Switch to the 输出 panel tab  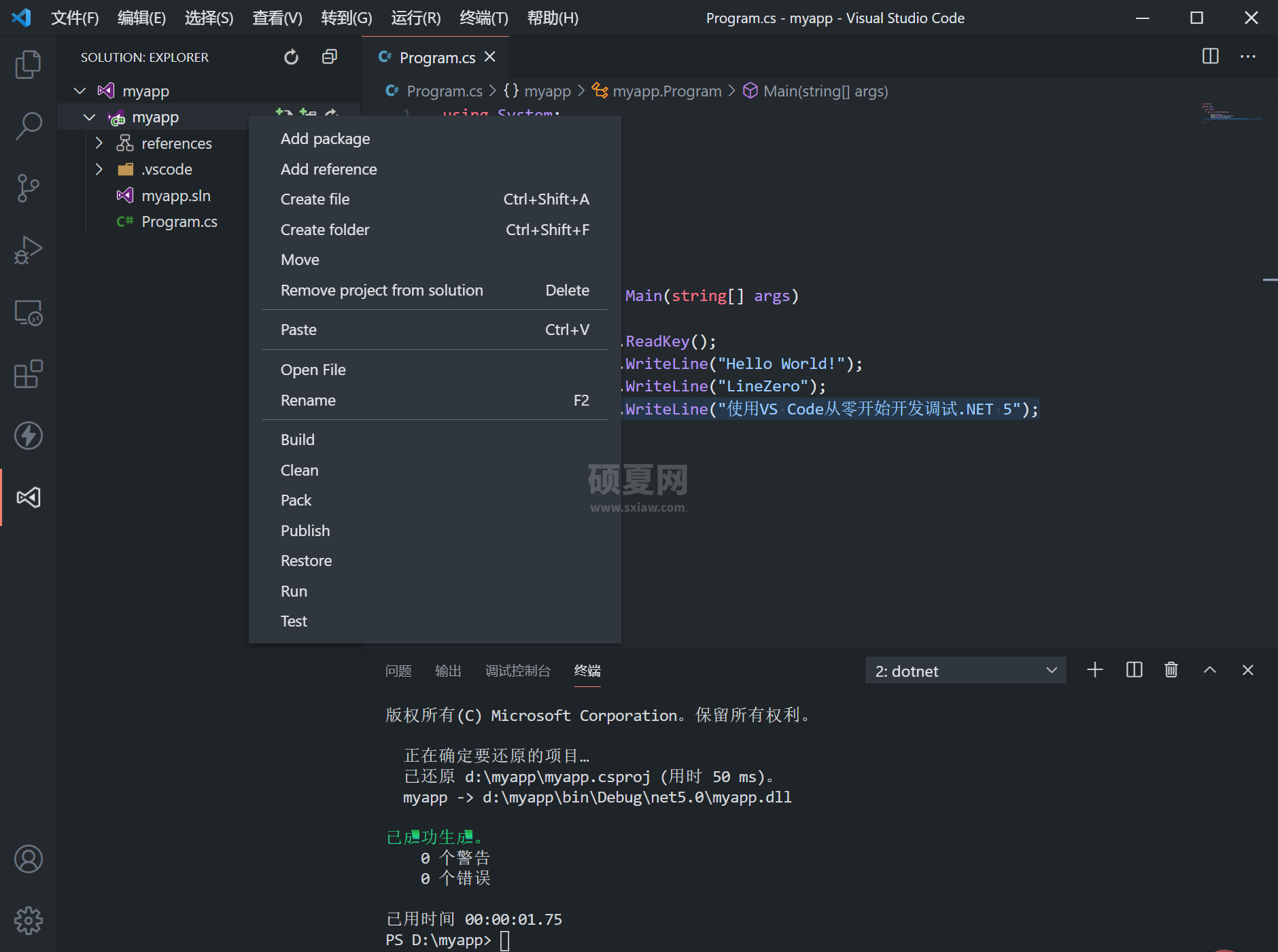tap(448, 671)
